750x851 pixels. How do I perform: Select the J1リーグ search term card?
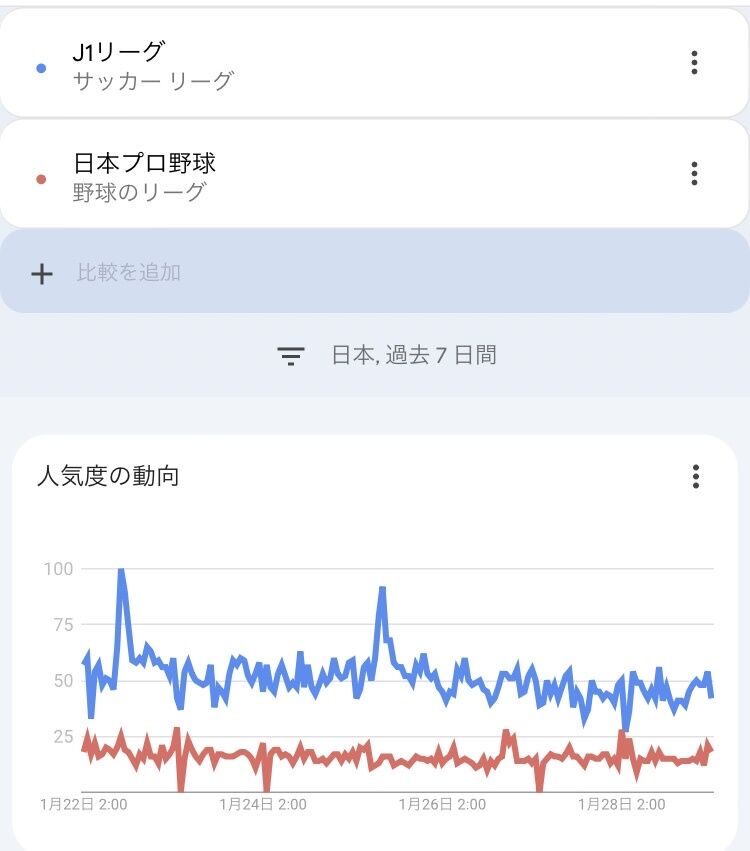[x=374, y=62]
